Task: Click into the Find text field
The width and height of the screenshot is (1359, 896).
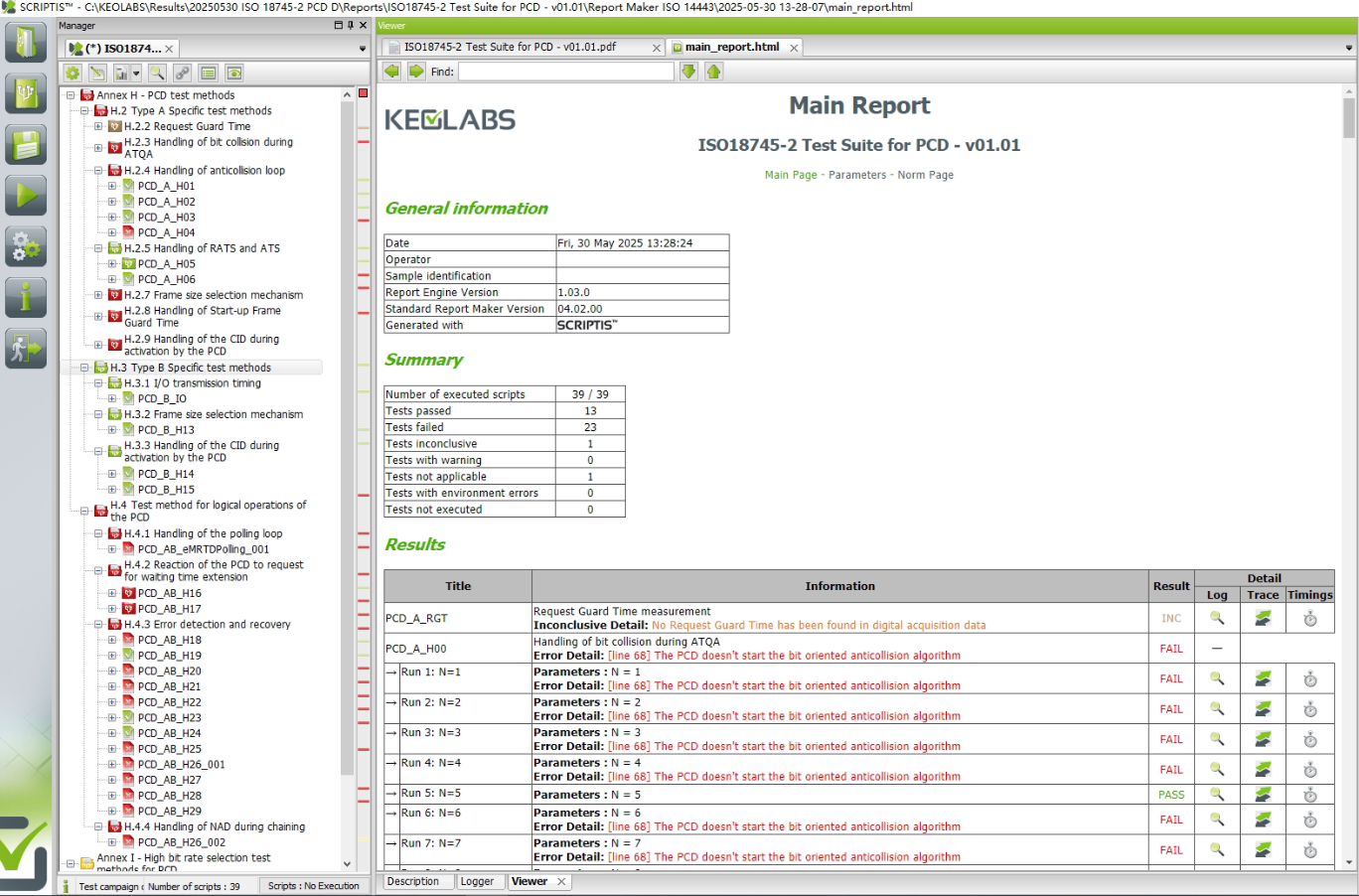Action: [565, 72]
